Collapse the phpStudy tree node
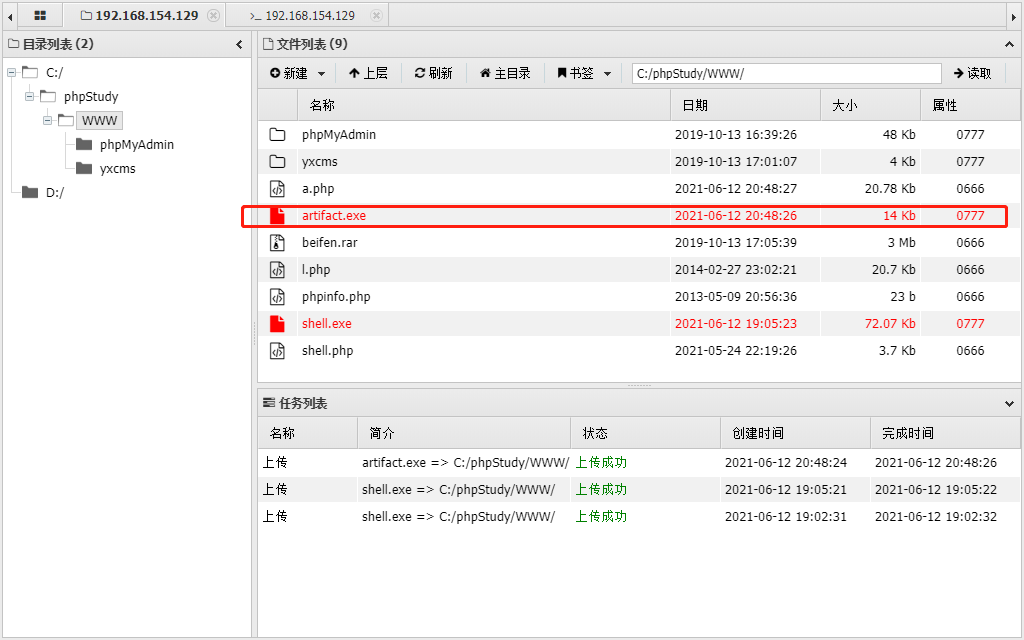The height and width of the screenshot is (640, 1024). [x=29, y=97]
